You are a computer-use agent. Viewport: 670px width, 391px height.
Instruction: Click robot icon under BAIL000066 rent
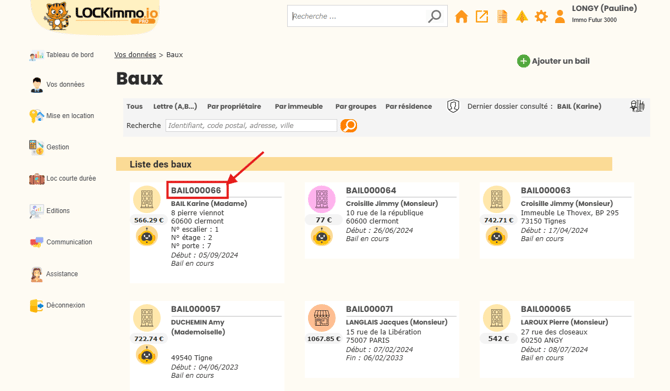[x=147, y=236]
